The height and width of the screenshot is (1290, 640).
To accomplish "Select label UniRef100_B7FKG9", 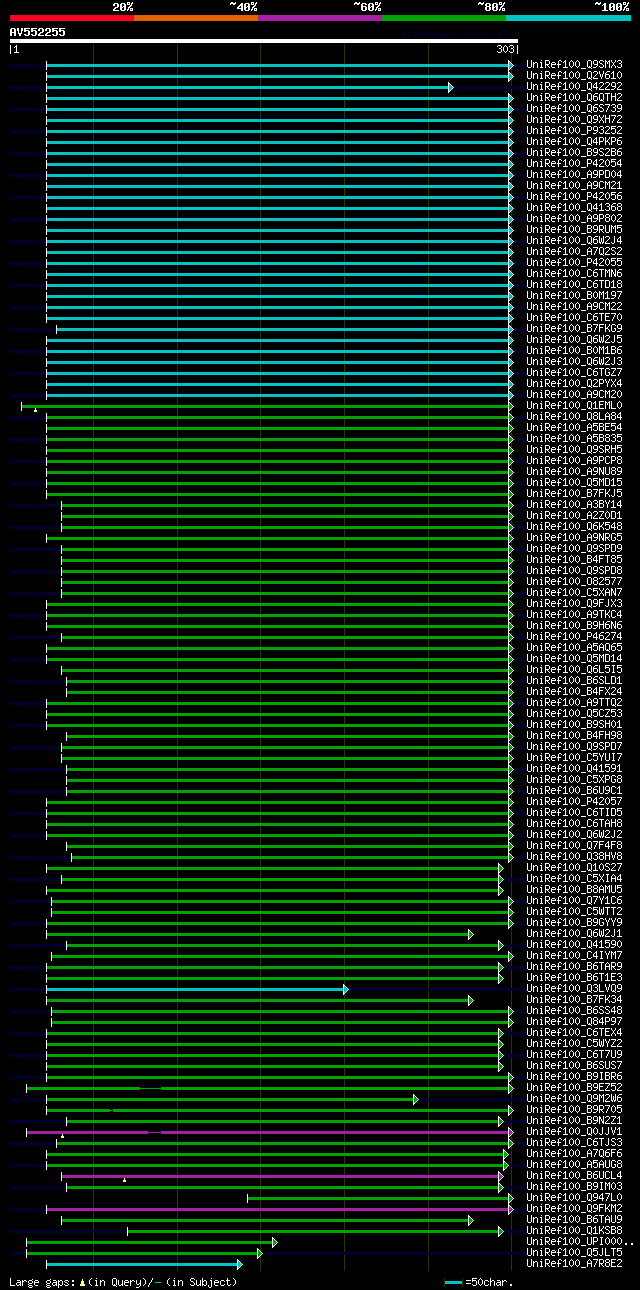I will 574,329.
